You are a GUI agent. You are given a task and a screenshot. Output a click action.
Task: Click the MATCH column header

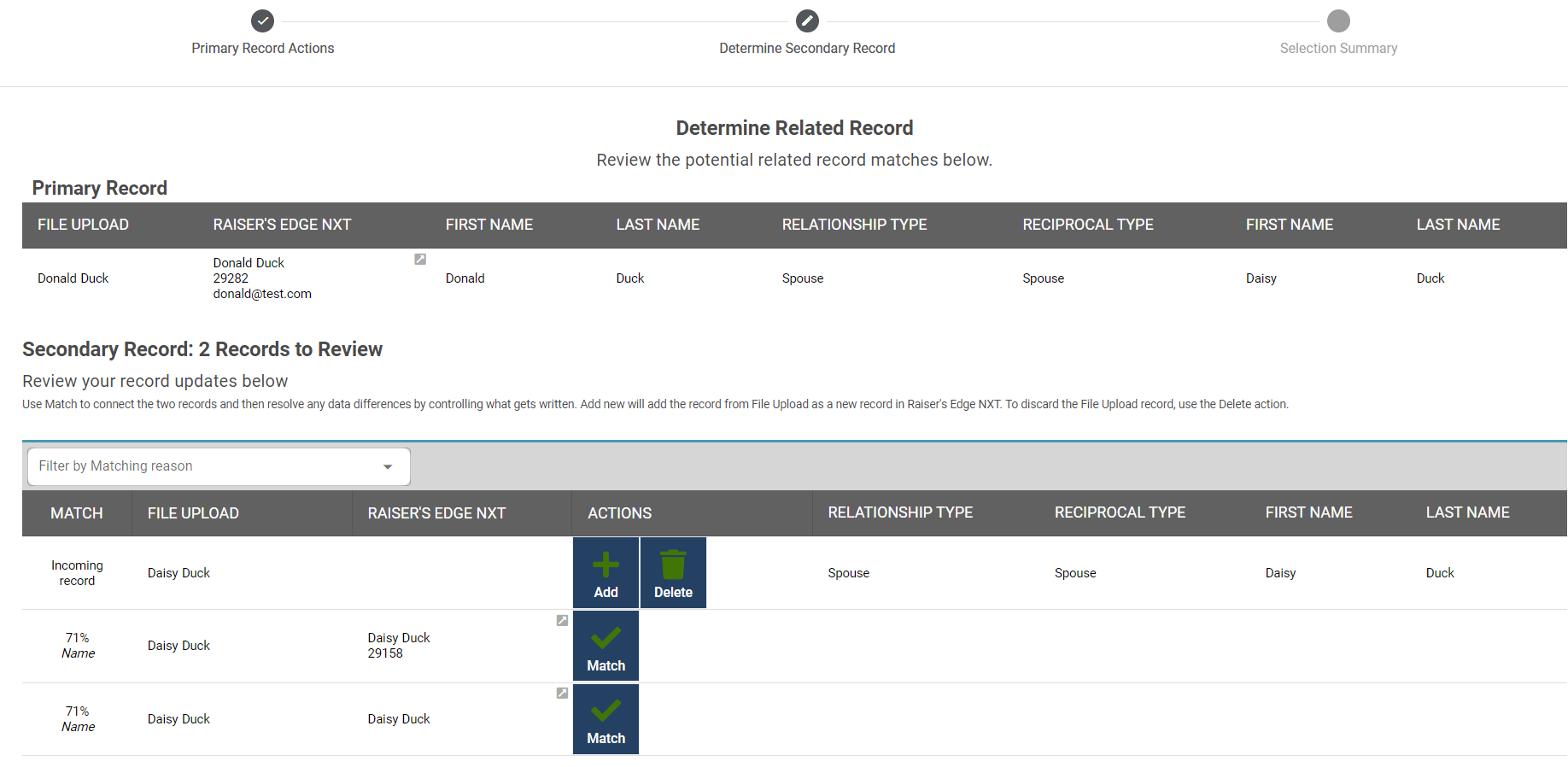pos(77,513)
